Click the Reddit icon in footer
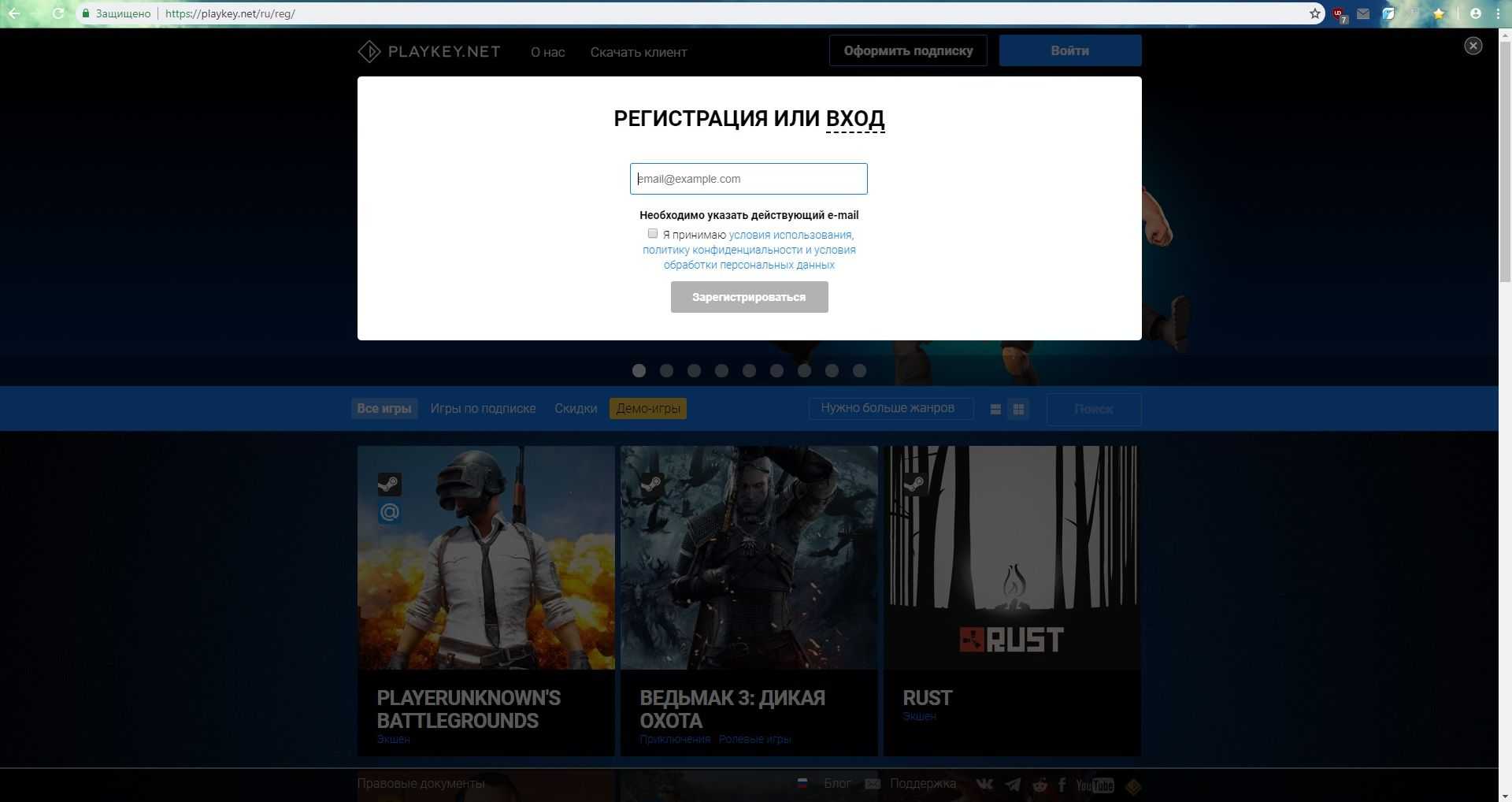This screenshot has width=1512, height=802. click(1040, 785)
